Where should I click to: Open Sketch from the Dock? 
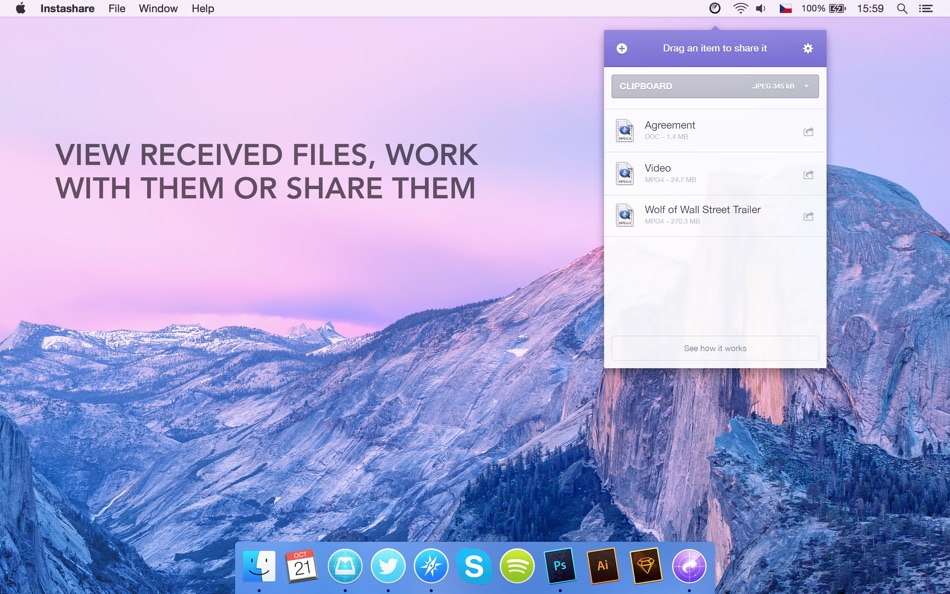click(646, 566)
